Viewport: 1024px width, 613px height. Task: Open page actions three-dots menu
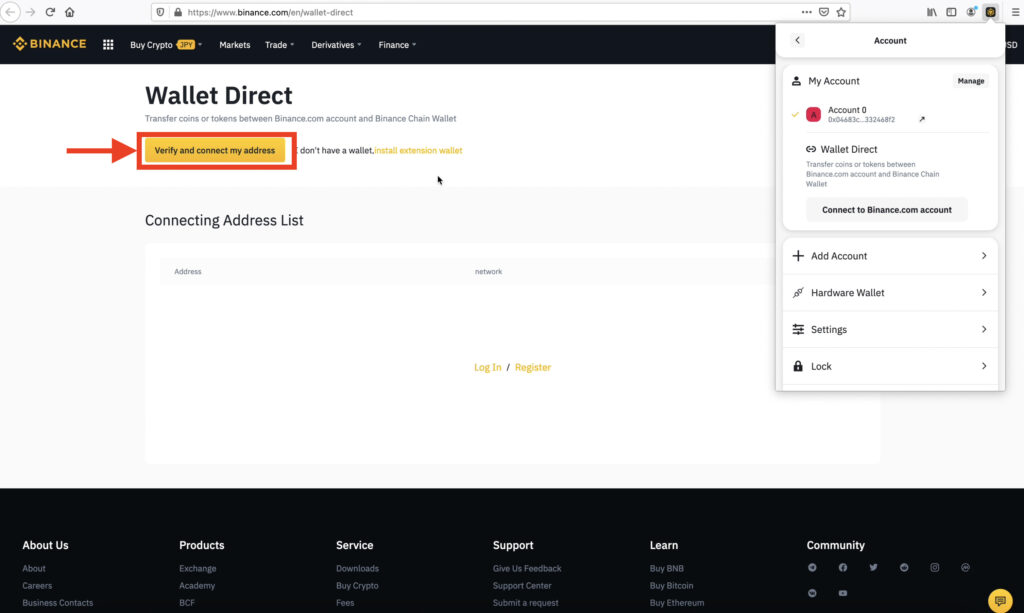coord(807,12)
